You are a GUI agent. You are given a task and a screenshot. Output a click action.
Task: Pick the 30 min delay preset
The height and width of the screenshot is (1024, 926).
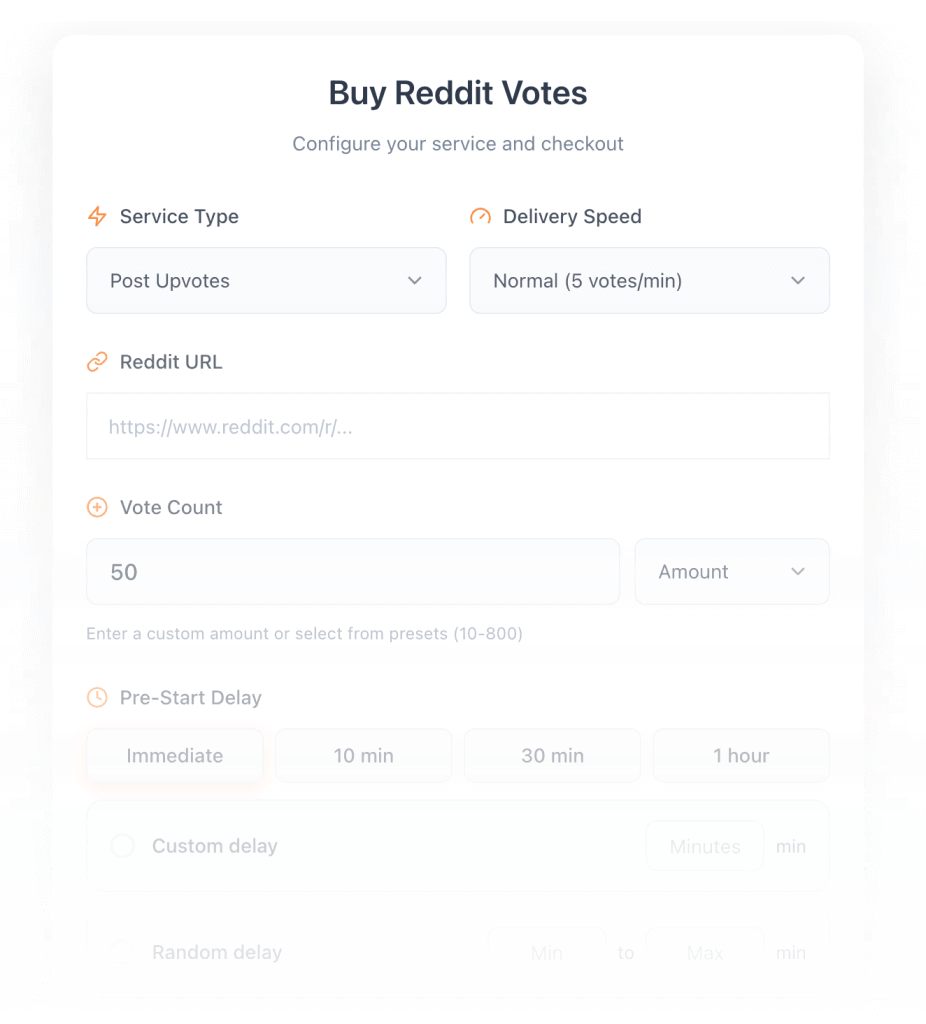tap(552, 756)
